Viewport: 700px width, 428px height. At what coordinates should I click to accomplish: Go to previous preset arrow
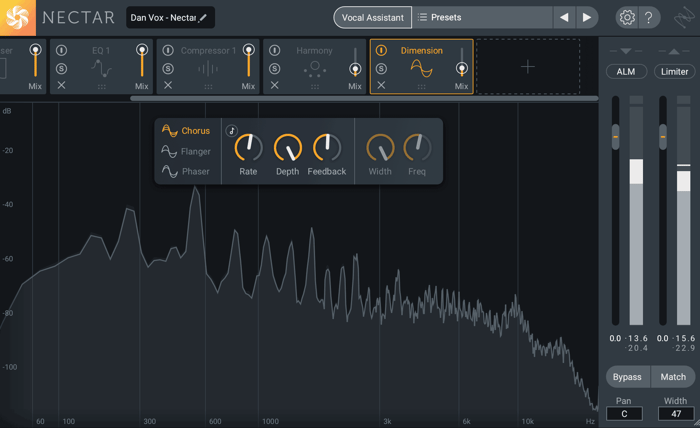[x=564, y=17]
